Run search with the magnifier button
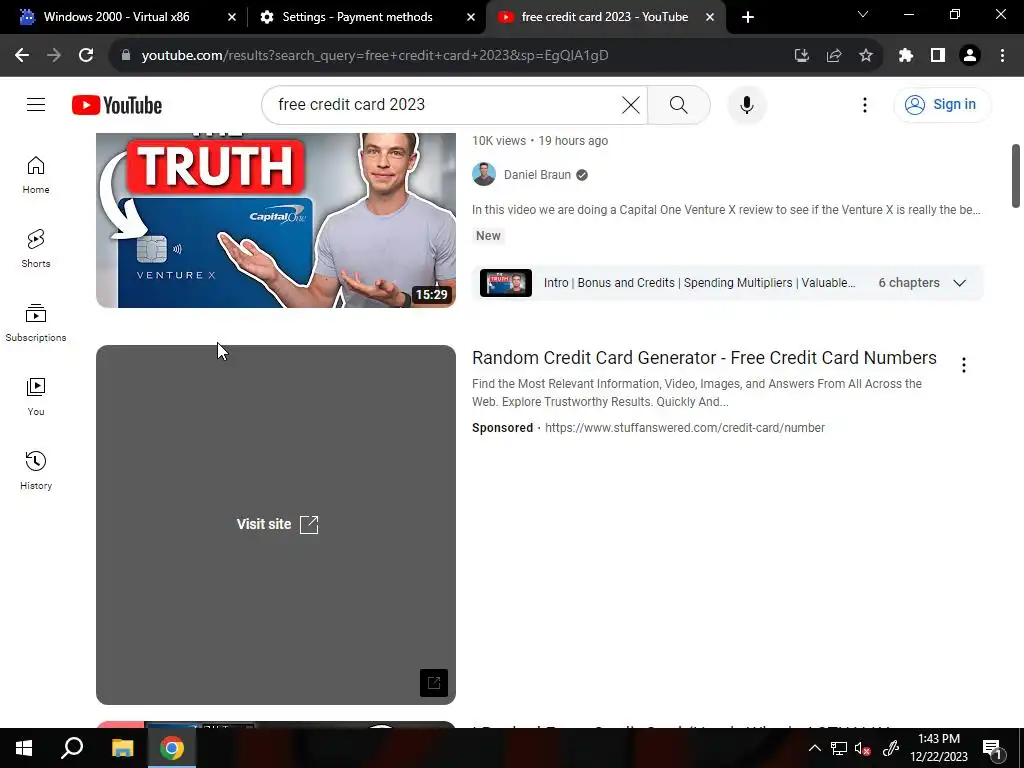The height and width of the screenshot is (768, 1024). pos(679,104)
